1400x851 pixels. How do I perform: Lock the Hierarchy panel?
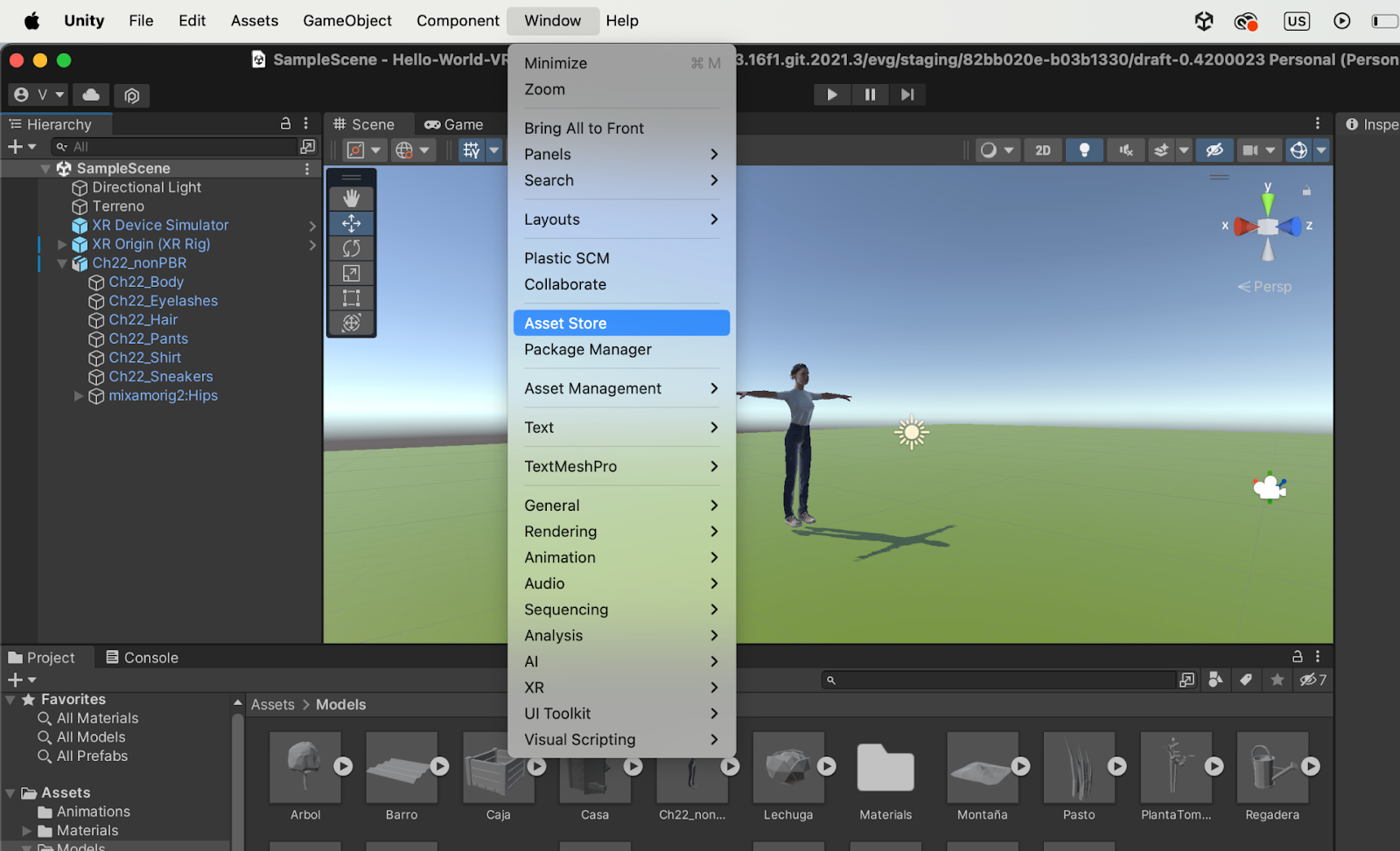pyautogui.click(x=285, y=123)
